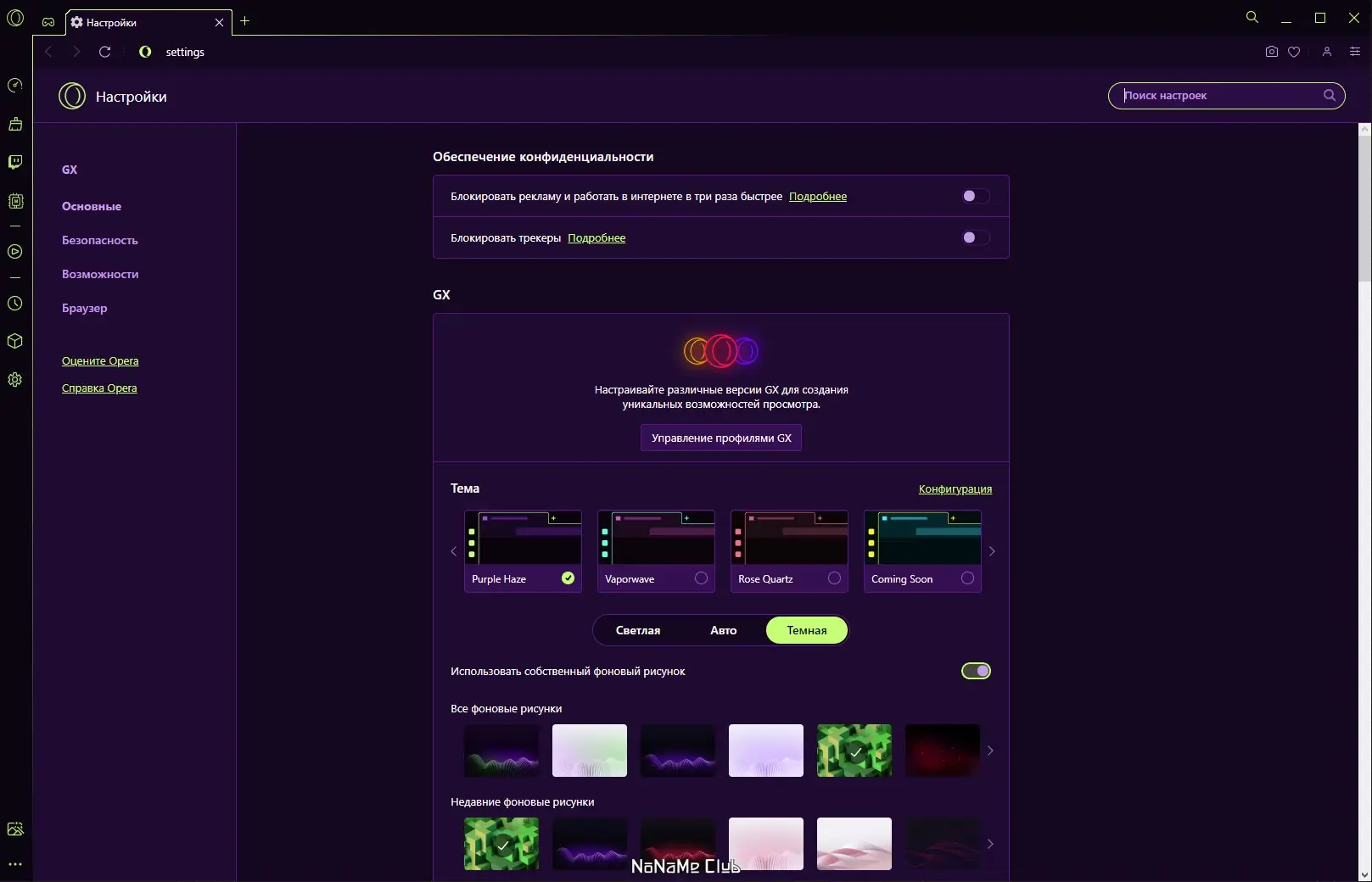
Task: Open the search tabs magnifier in title bar
Action: click(1252, 17)
